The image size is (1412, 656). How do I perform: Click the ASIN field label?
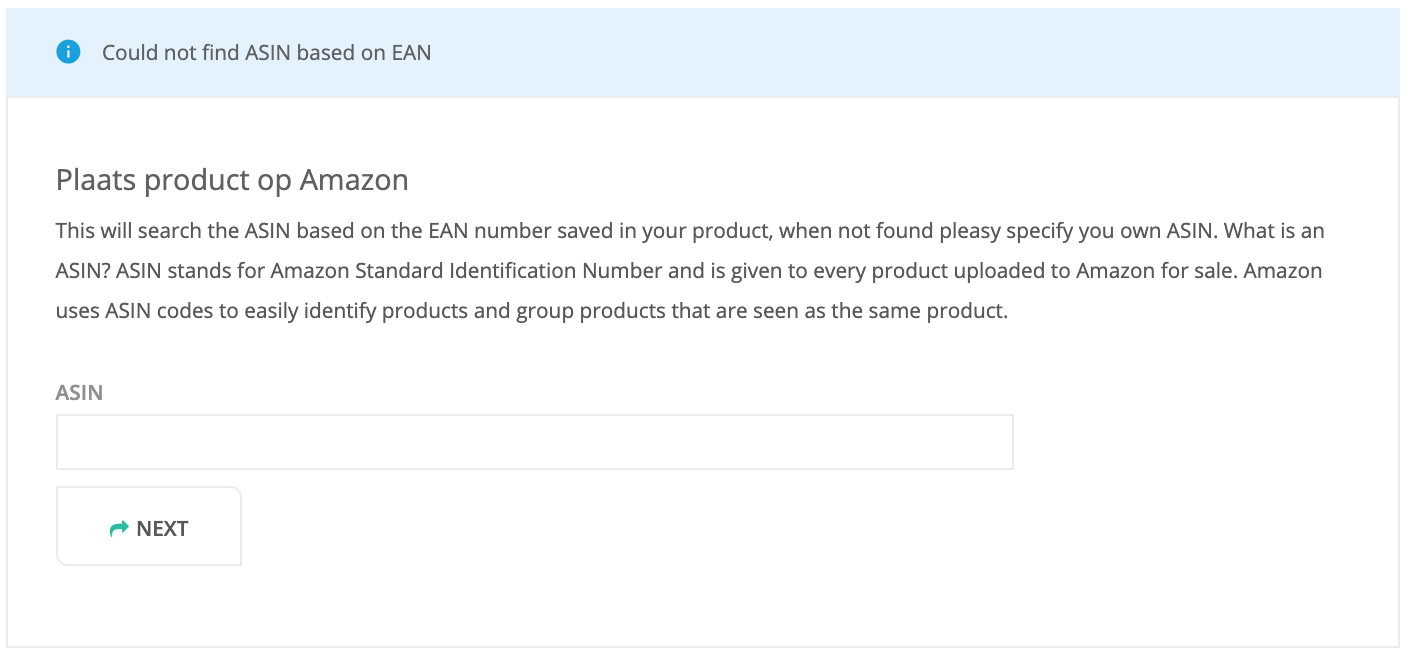[x=79, y=393]
